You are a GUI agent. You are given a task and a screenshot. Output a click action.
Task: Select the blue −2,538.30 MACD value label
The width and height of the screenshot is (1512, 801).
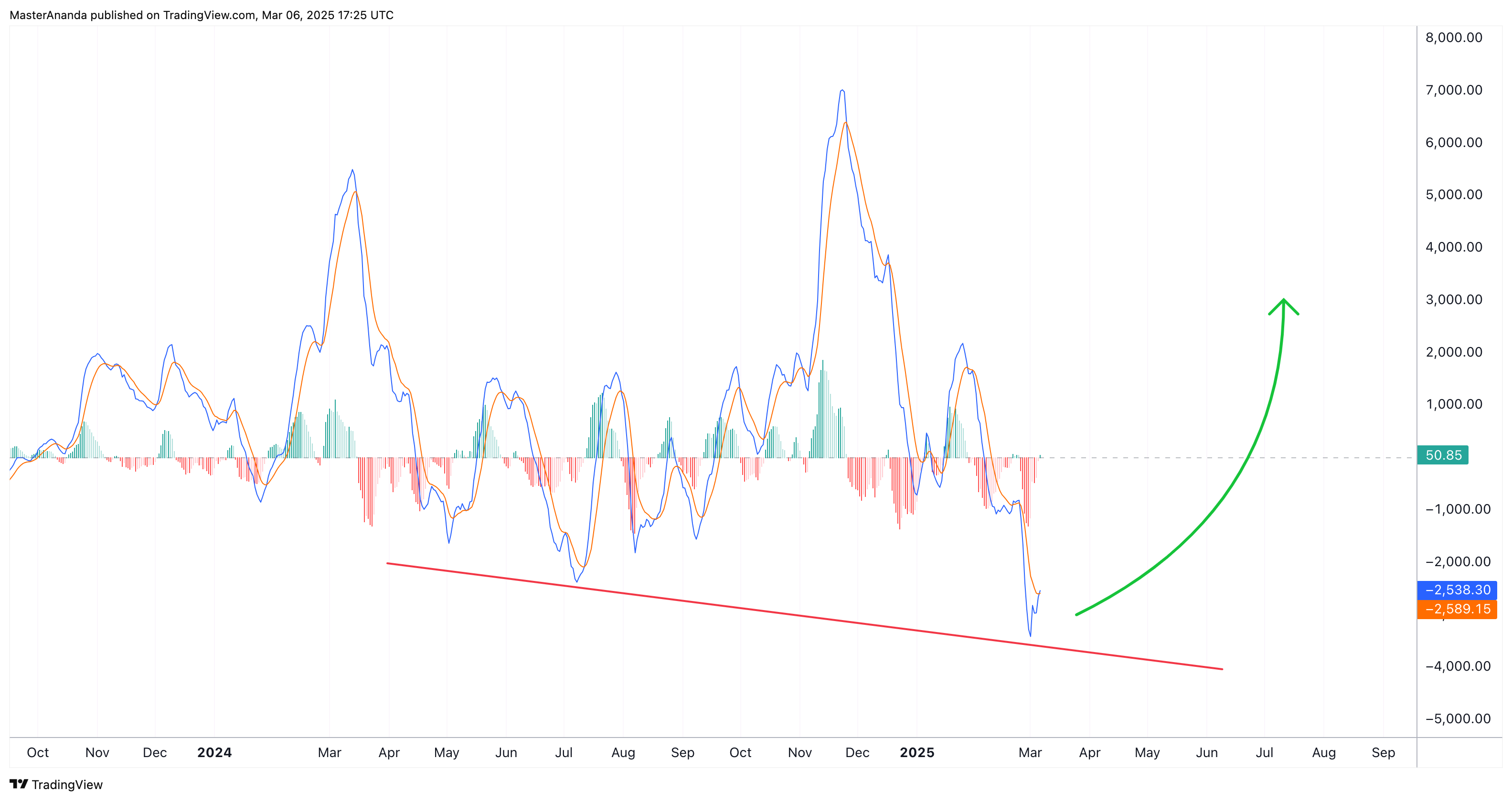1457,590
